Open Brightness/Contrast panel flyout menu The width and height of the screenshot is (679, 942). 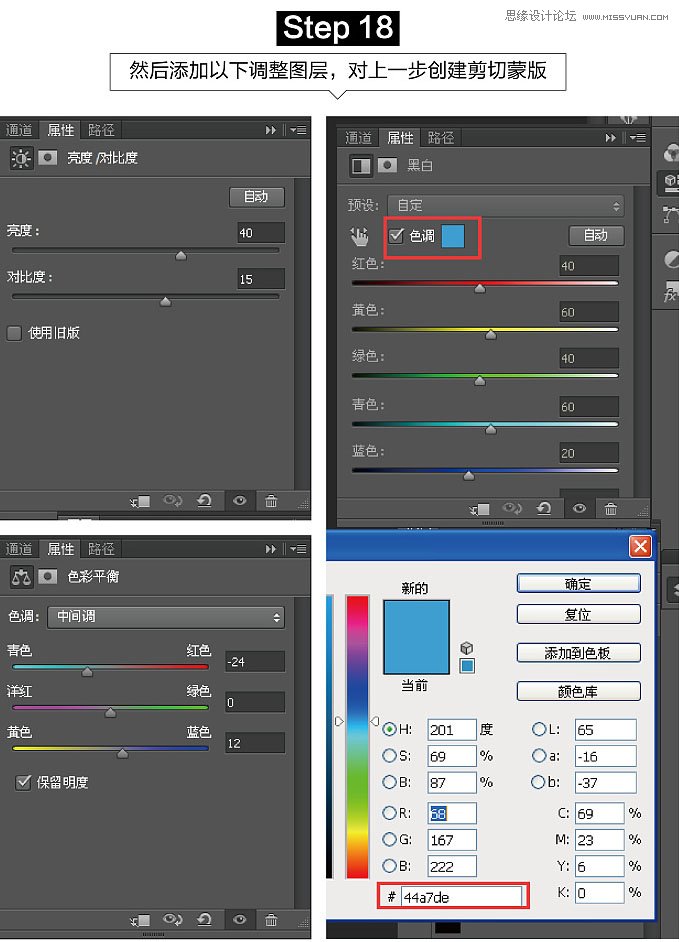[298, 130]
